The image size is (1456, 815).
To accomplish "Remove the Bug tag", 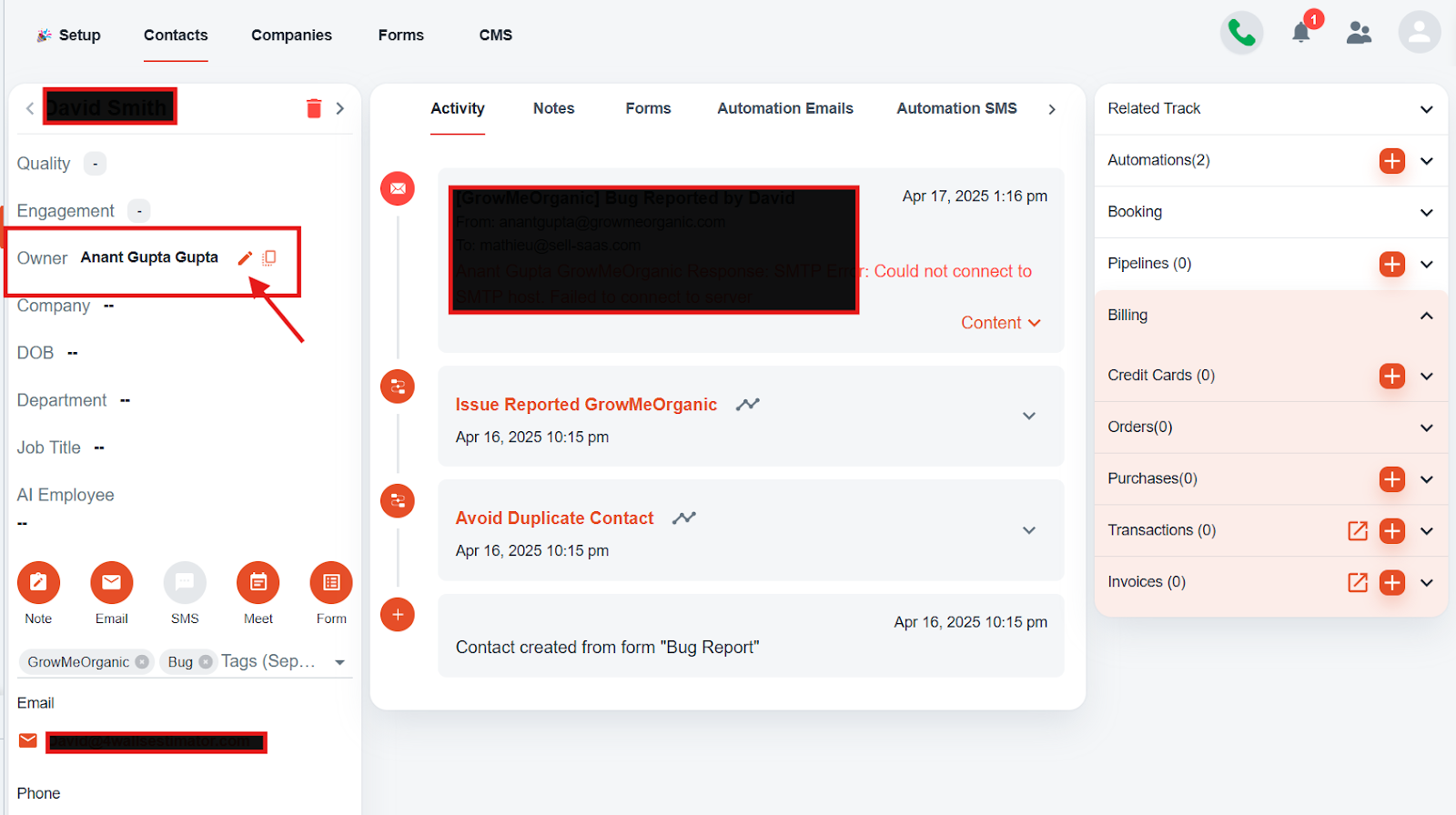I will coord(206,662).
